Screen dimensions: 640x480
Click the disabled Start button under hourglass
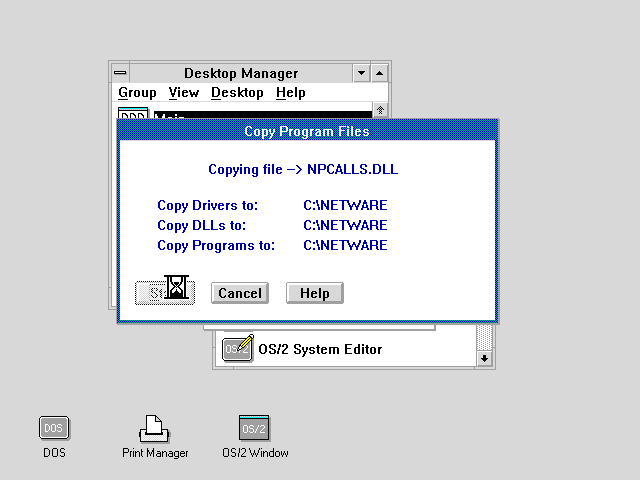click(165, 293)
